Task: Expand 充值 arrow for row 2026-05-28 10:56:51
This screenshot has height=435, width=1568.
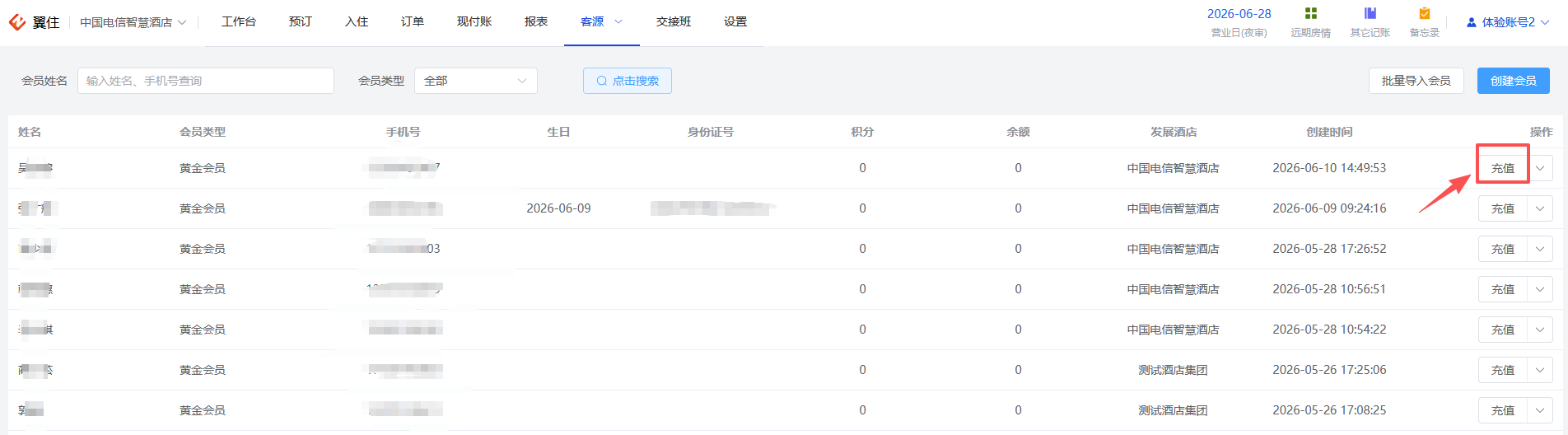Action: pos(1540,289)
